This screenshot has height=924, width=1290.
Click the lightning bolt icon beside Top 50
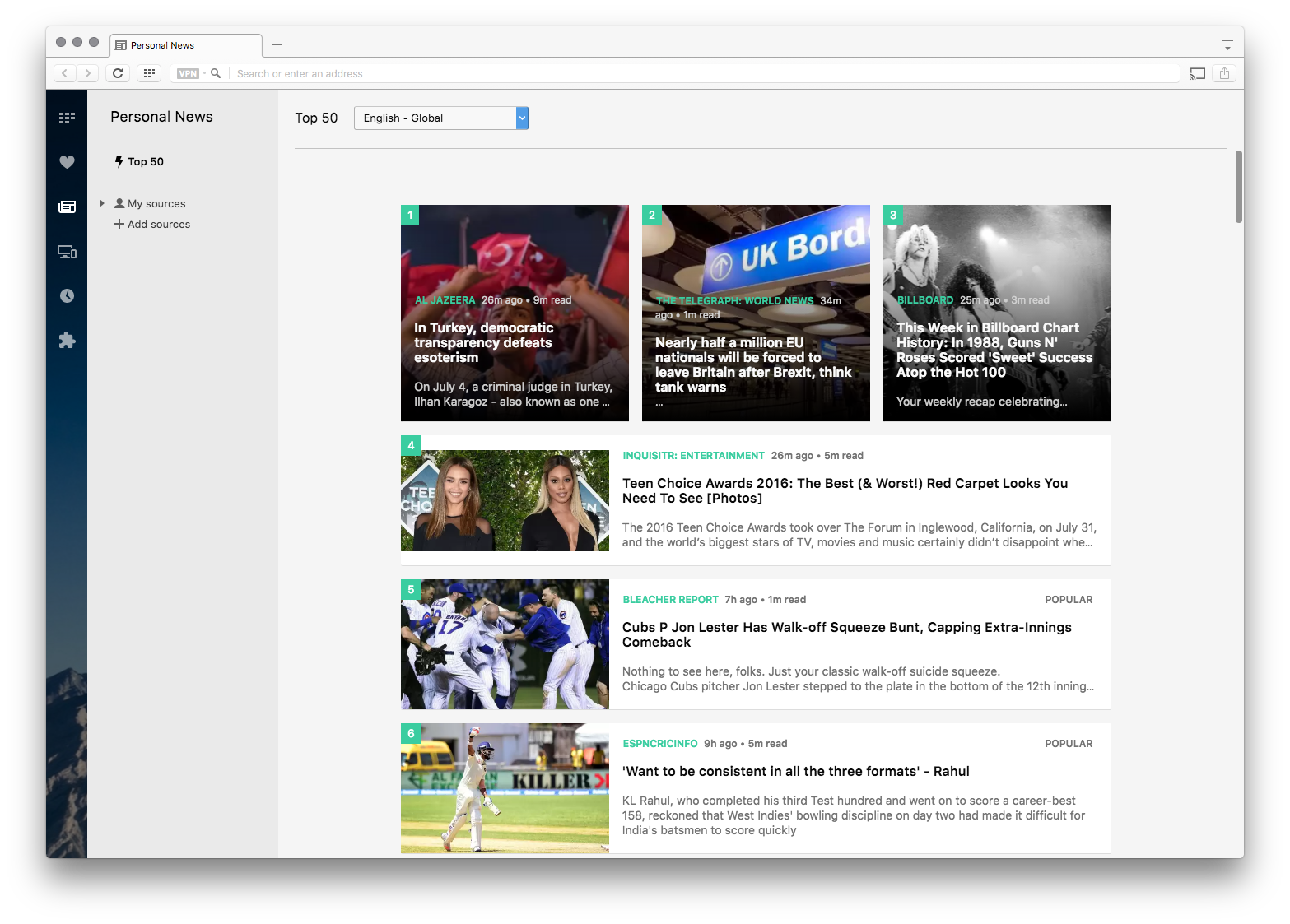coord(119,161)
